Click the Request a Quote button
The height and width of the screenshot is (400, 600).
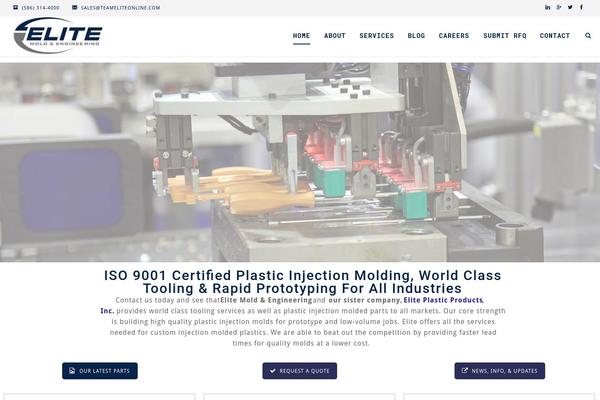[300, 371]
